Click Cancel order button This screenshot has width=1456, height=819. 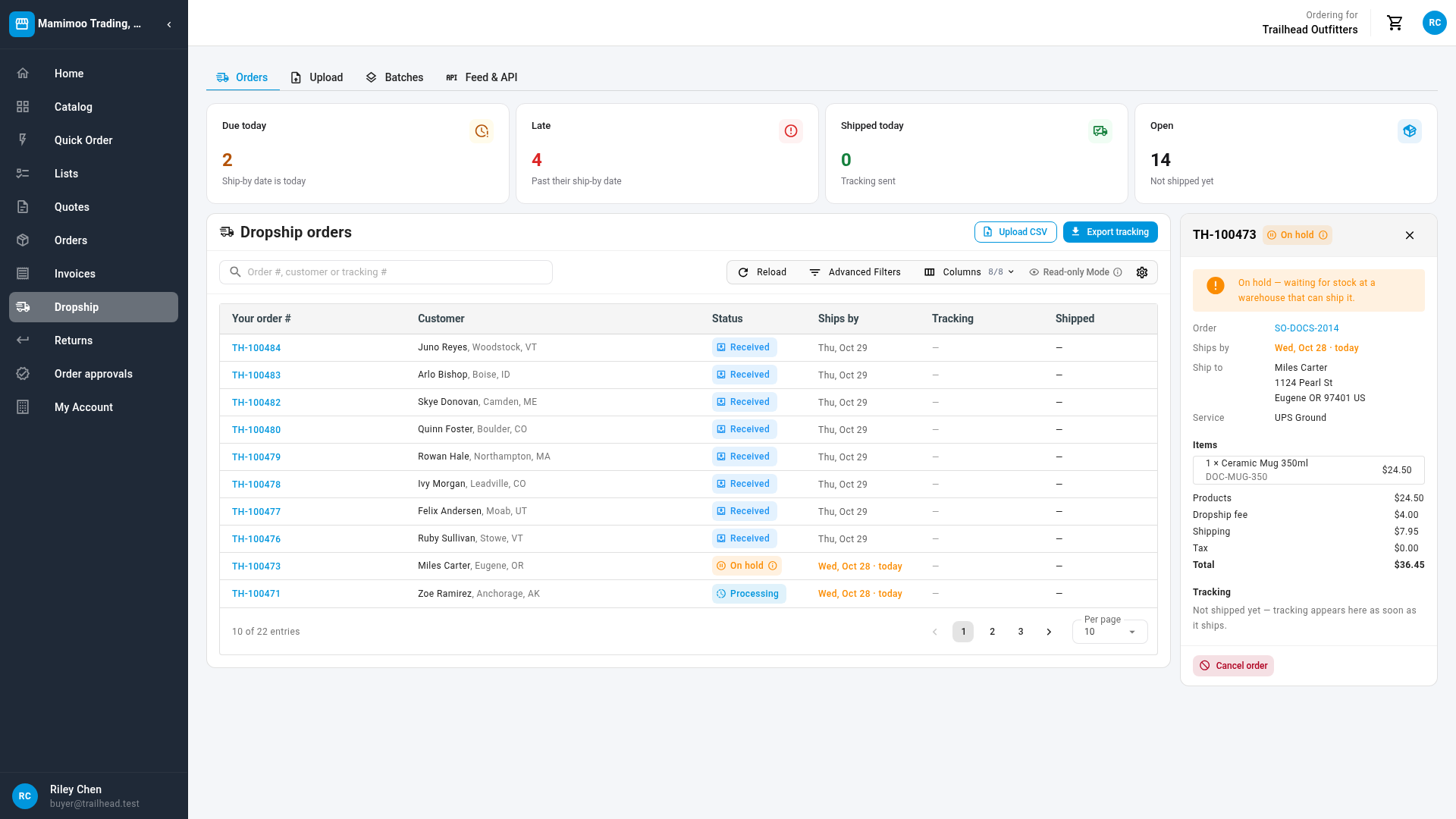coord(1233,666)
